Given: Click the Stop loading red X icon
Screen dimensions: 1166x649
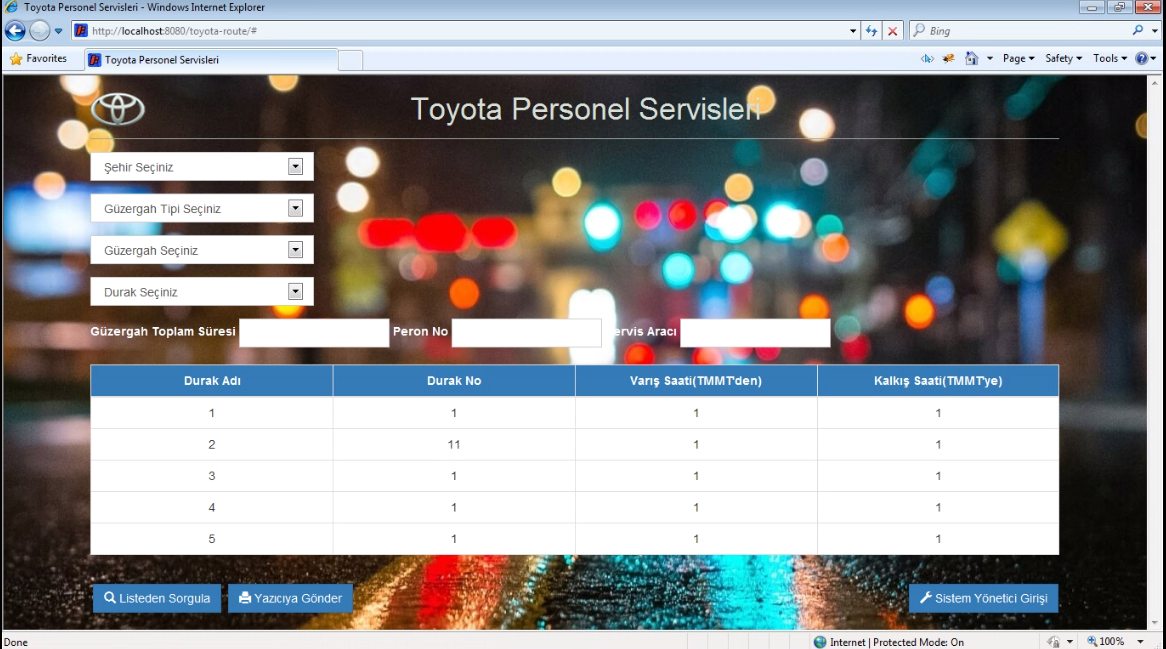Looking at the screenshot, I should [892, 30].
